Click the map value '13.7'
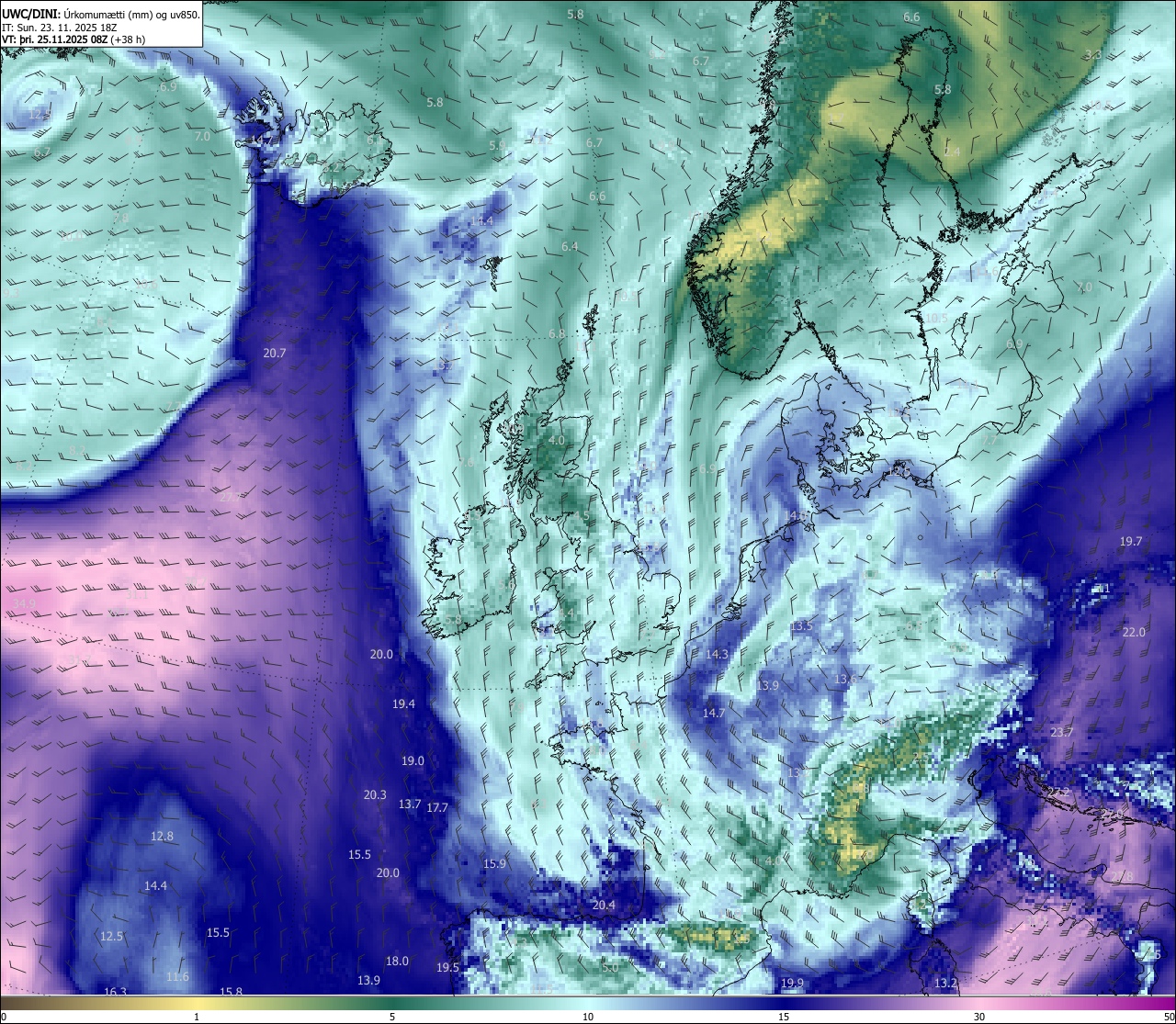The image size is (1176, 1024). 410,804
